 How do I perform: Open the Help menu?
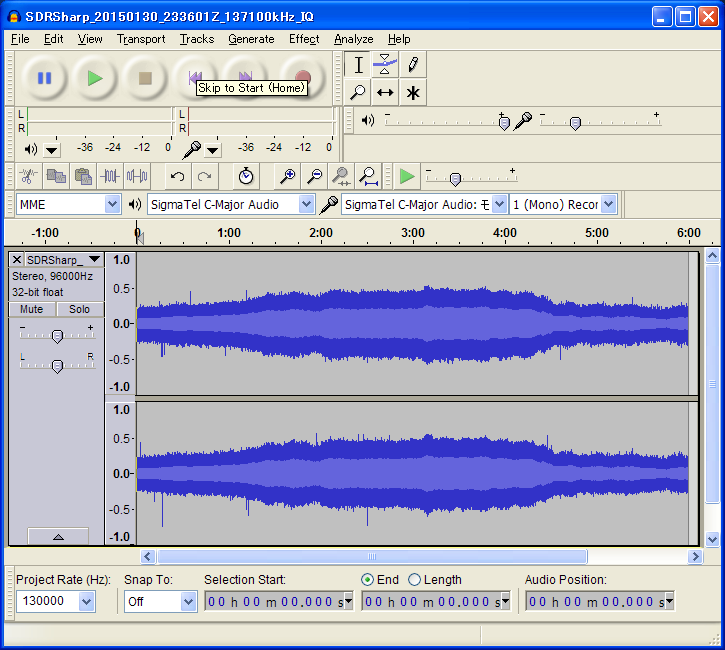click(399, 39)
